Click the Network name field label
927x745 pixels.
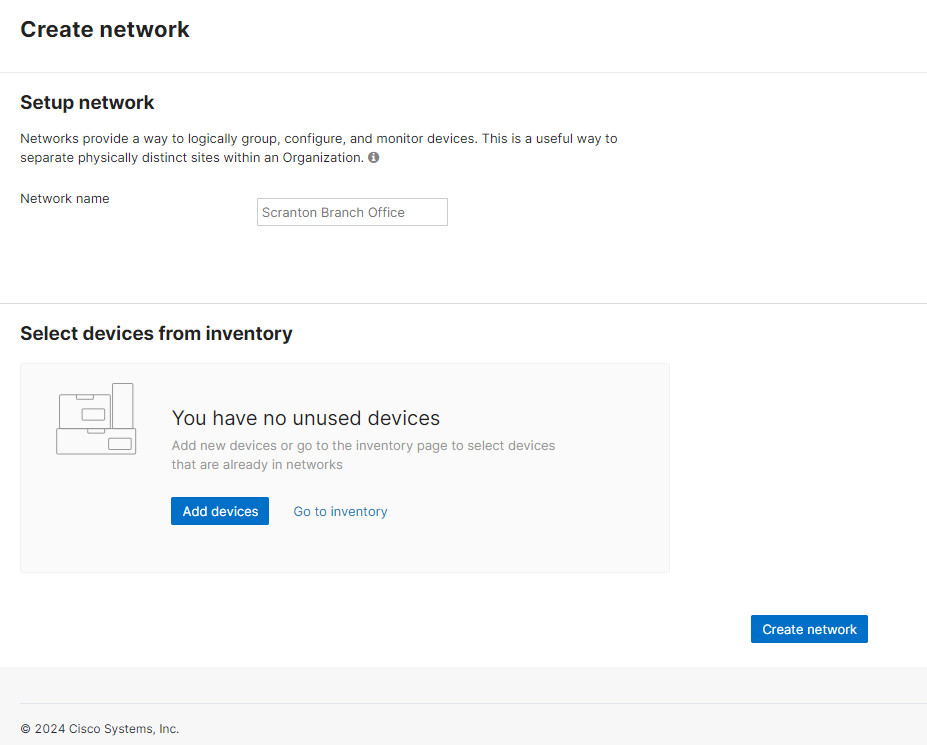point(65,198)
